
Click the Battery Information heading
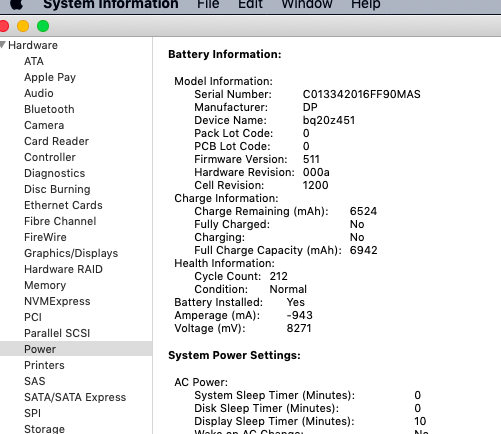click(225, 54)
